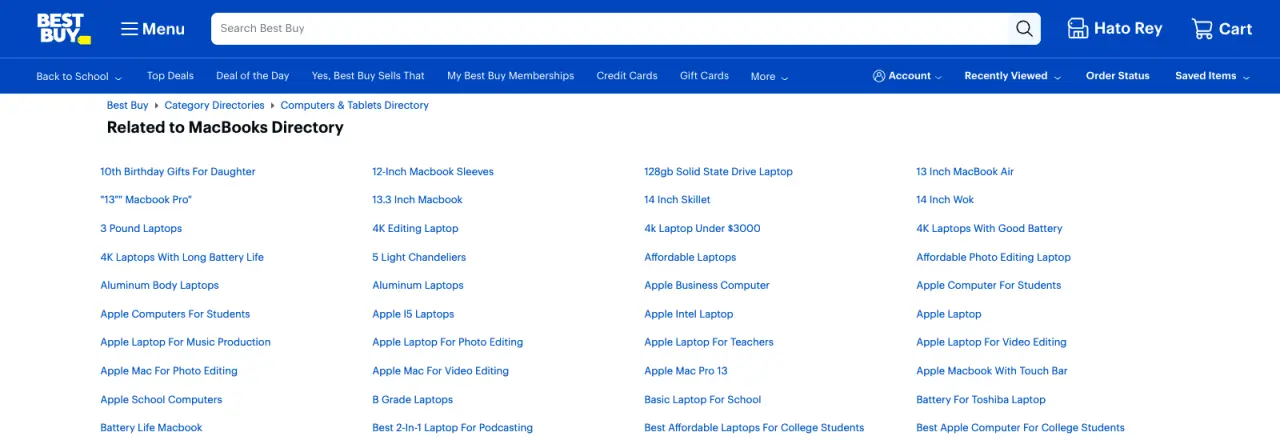Image resolution: width=1280 pixels, height=440 pixels.
Task: Open Best 2-In-1 Laptop For Podcasting
Action: (452, 429)
